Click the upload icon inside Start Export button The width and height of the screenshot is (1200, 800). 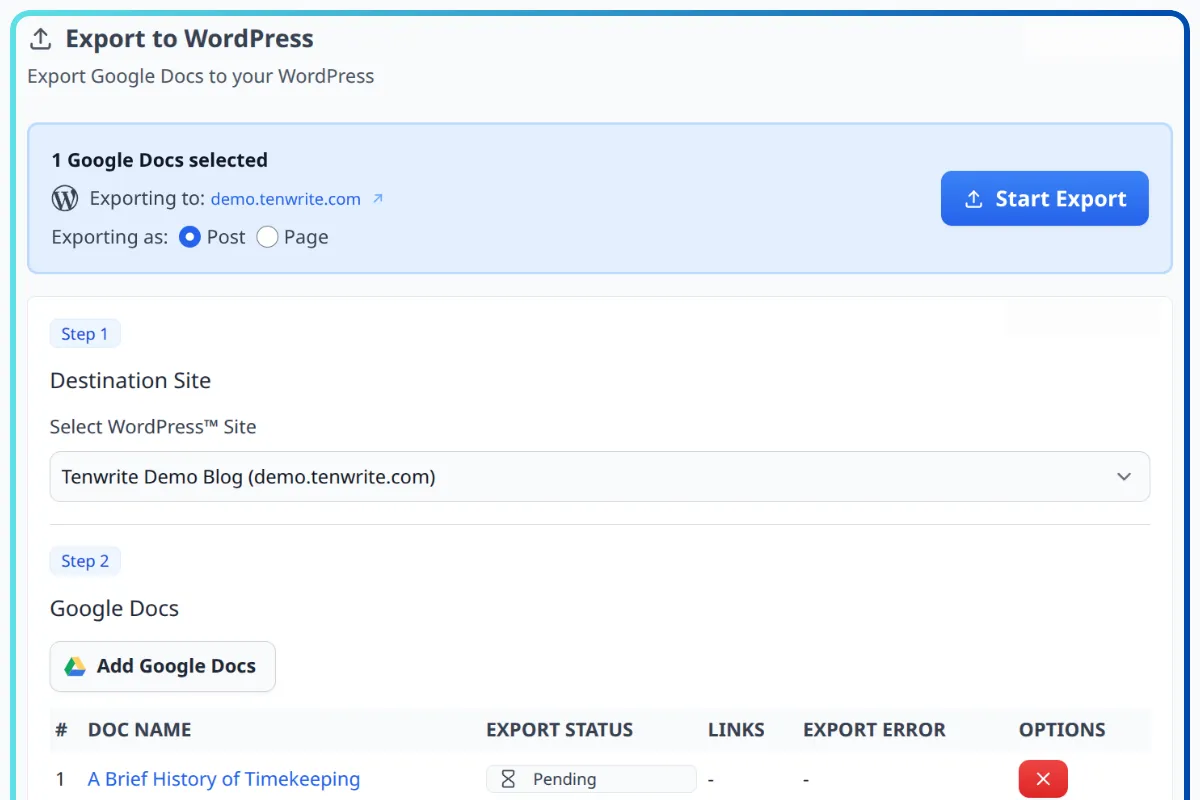click(973, 198)
